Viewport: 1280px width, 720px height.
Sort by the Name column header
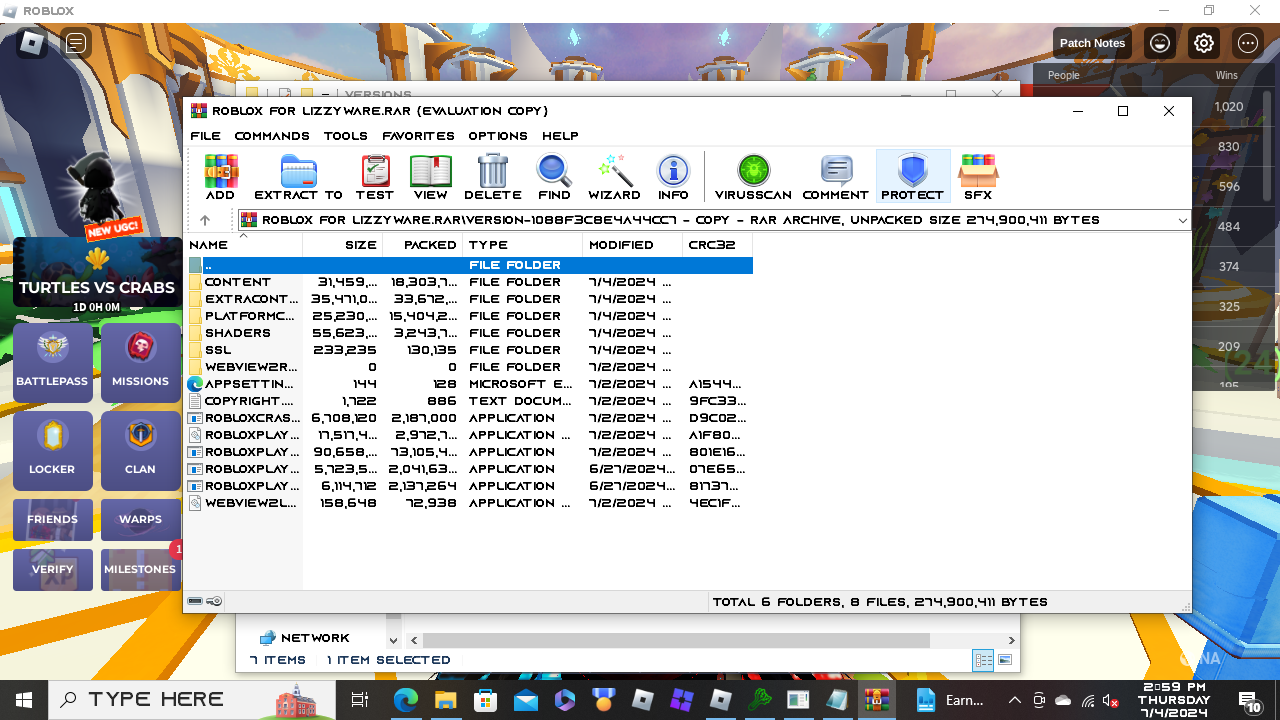click(x=244, y=245)
